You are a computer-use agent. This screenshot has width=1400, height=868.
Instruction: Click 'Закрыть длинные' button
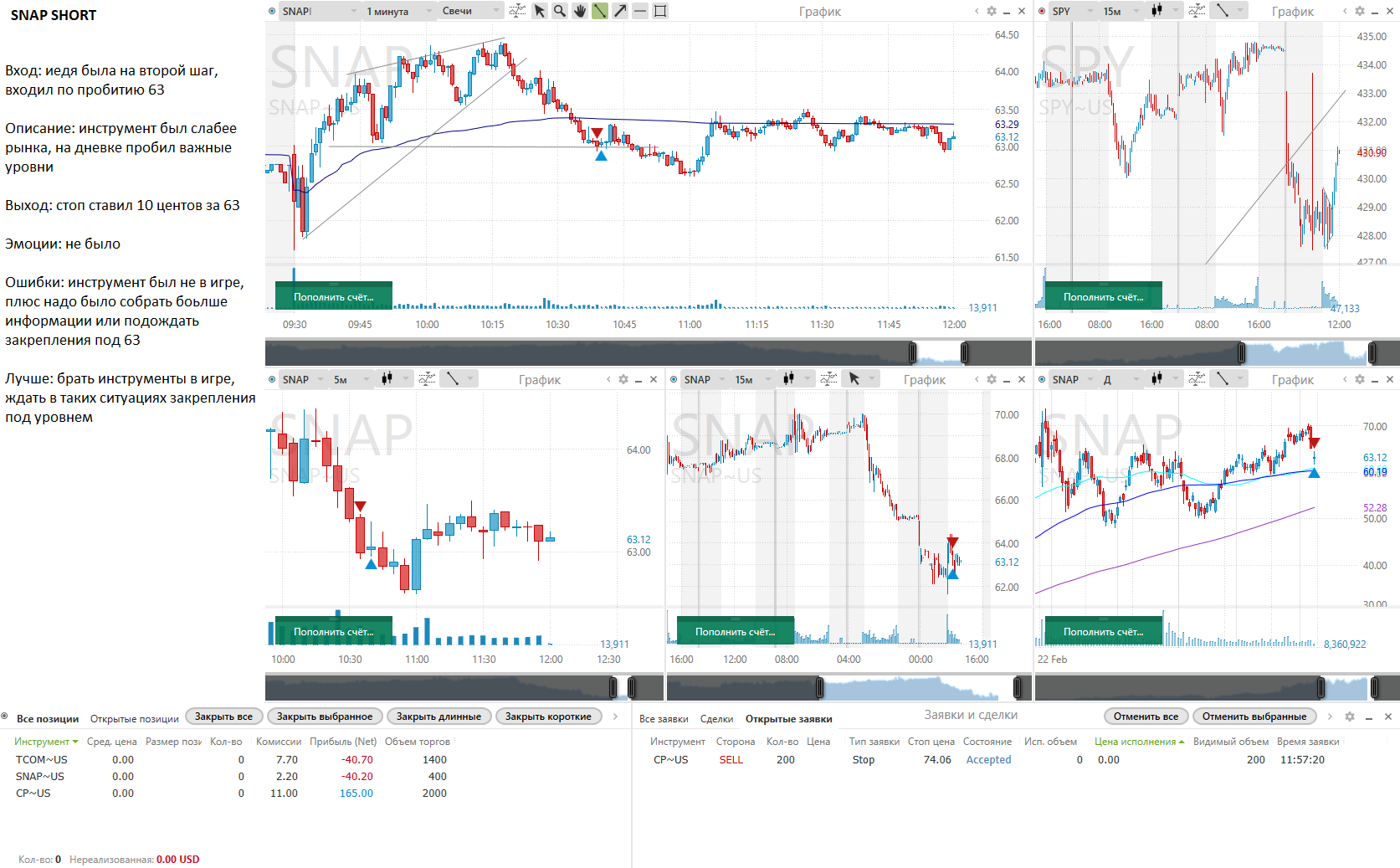438,716
